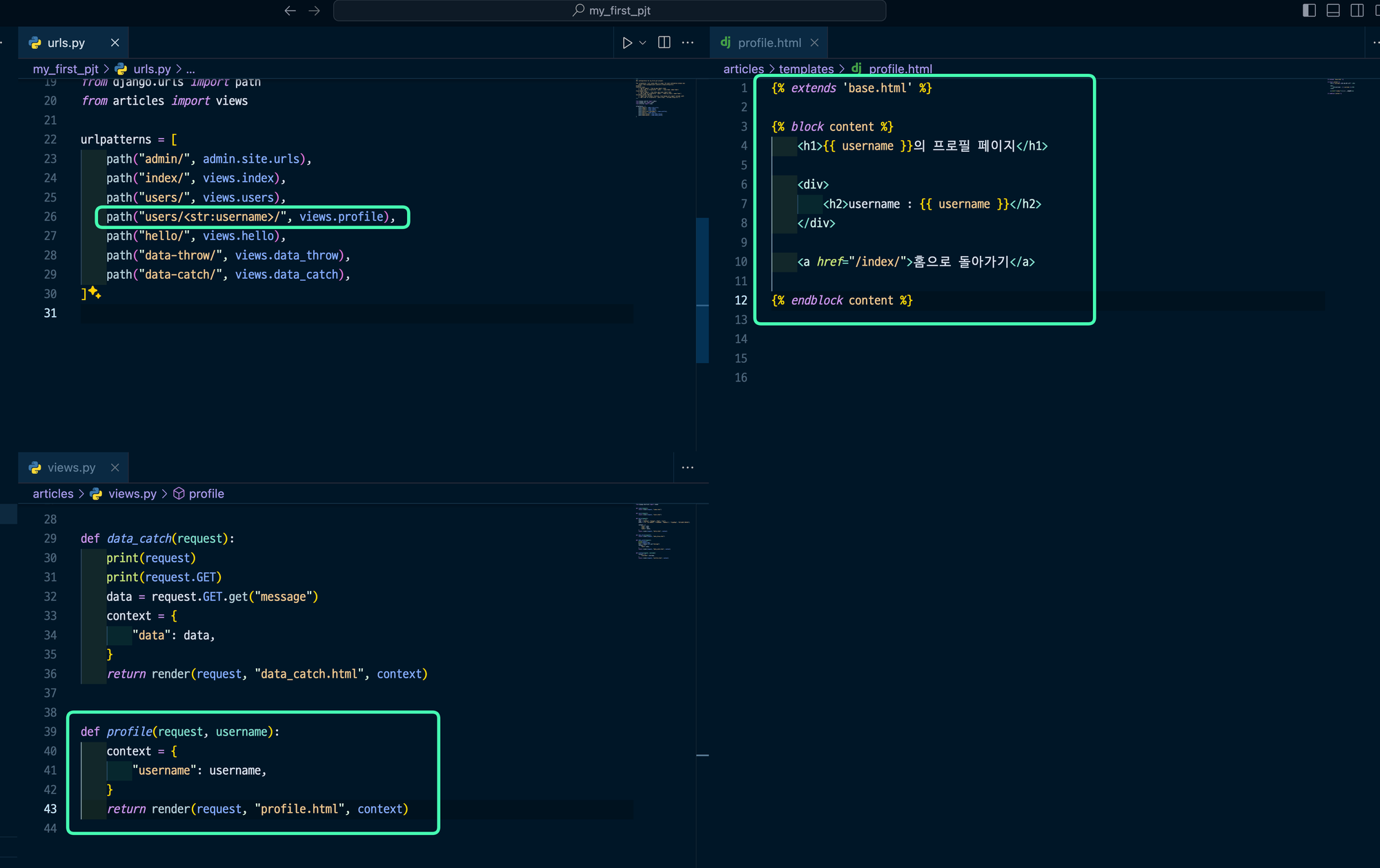Click the Split Editor Right icon
Screen dimensions: 1380x868
[x=664, y=43]
